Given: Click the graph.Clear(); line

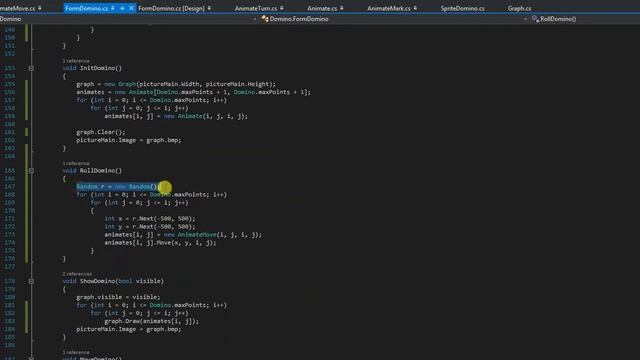Looking at the screenshot, I should point(101,132).
